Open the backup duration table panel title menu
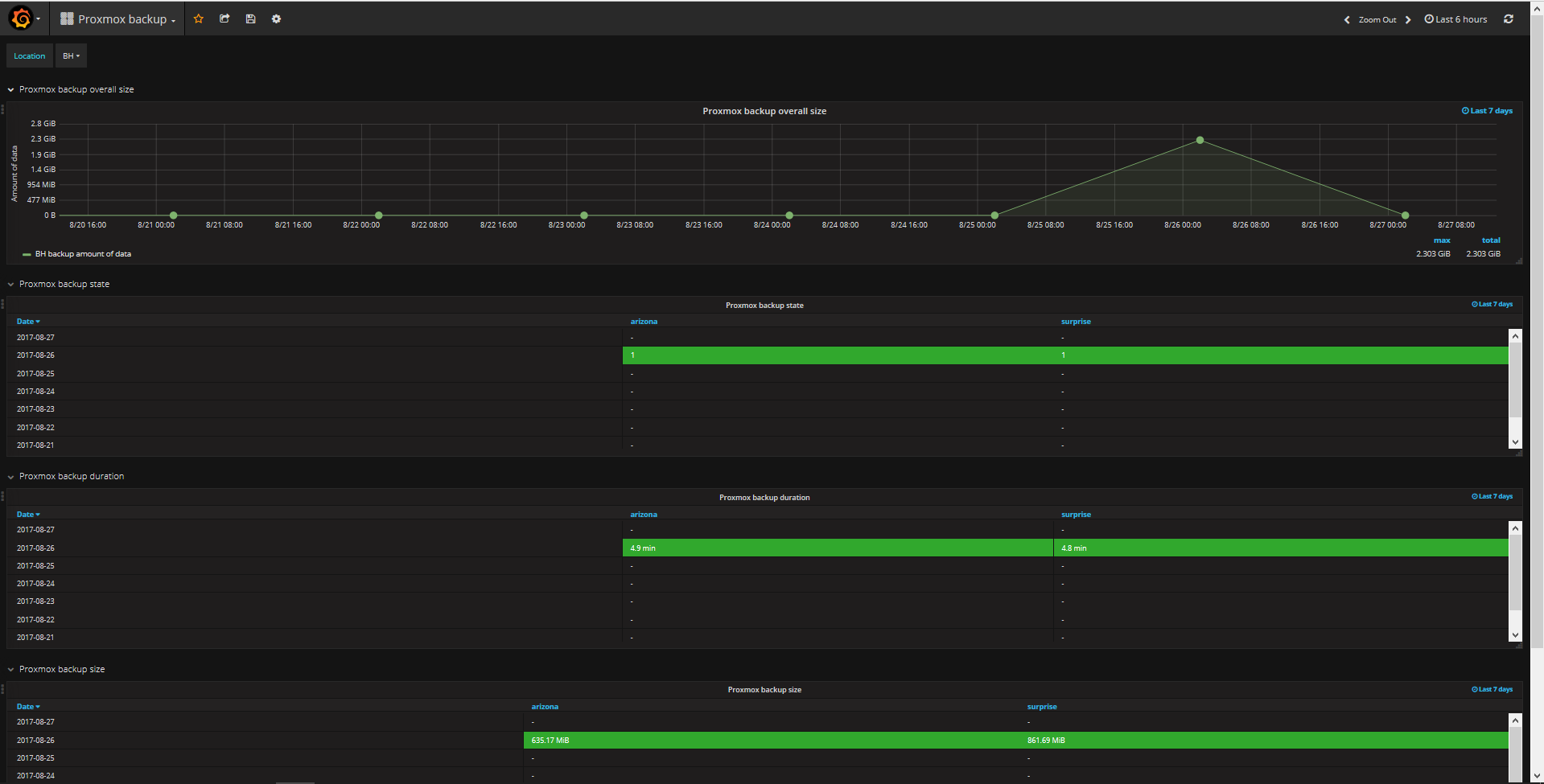1544x784 pixels. coord(764,498)
